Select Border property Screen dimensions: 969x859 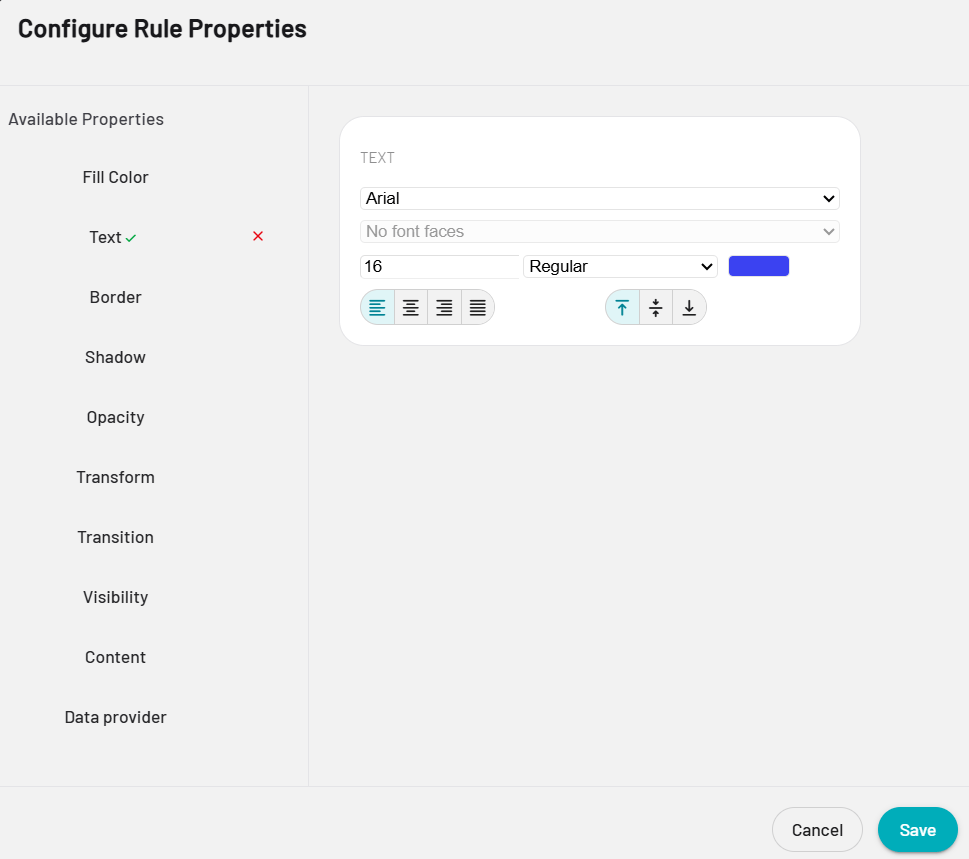[x=116, y=297]
